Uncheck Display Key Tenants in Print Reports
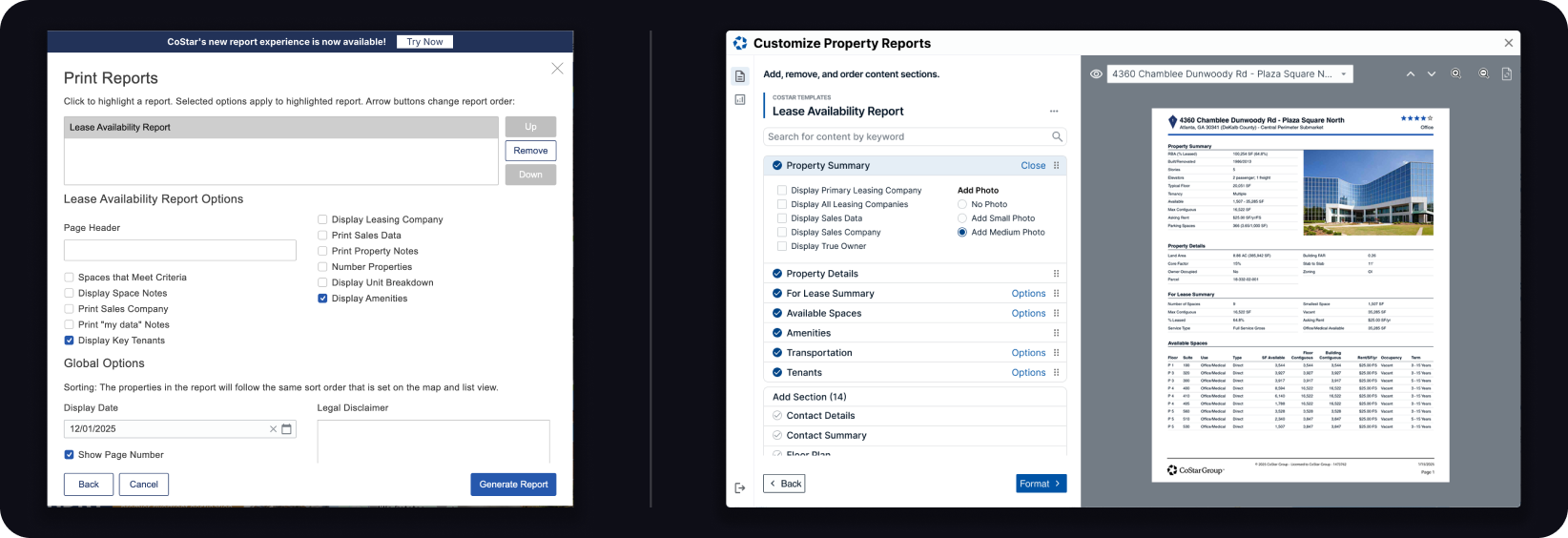 coord(69,341)
